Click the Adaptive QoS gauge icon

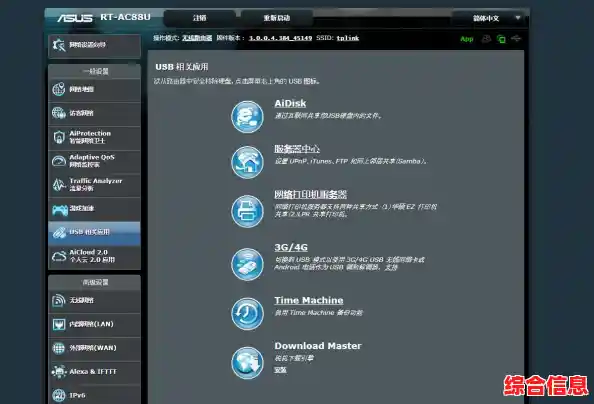59,161
